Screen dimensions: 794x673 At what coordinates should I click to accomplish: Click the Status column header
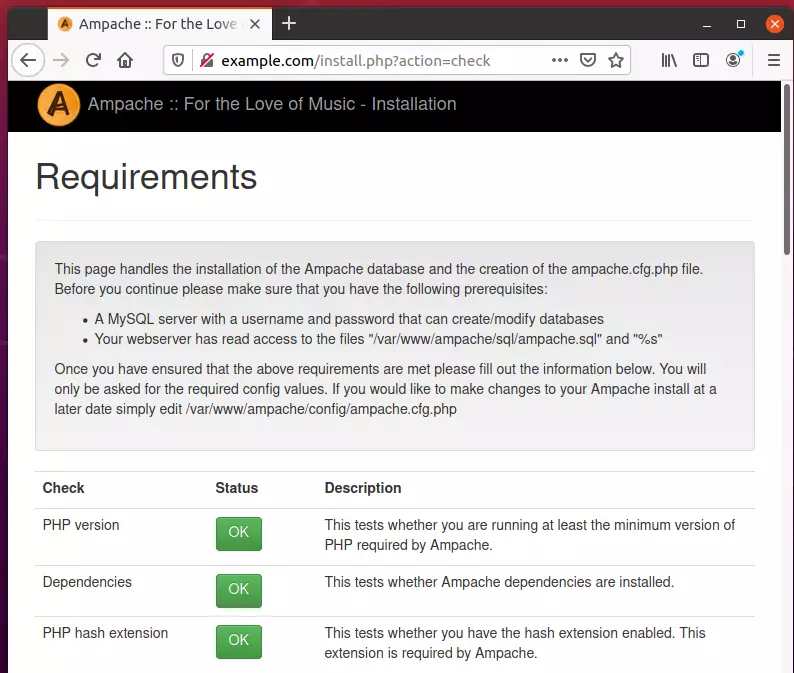236,488
